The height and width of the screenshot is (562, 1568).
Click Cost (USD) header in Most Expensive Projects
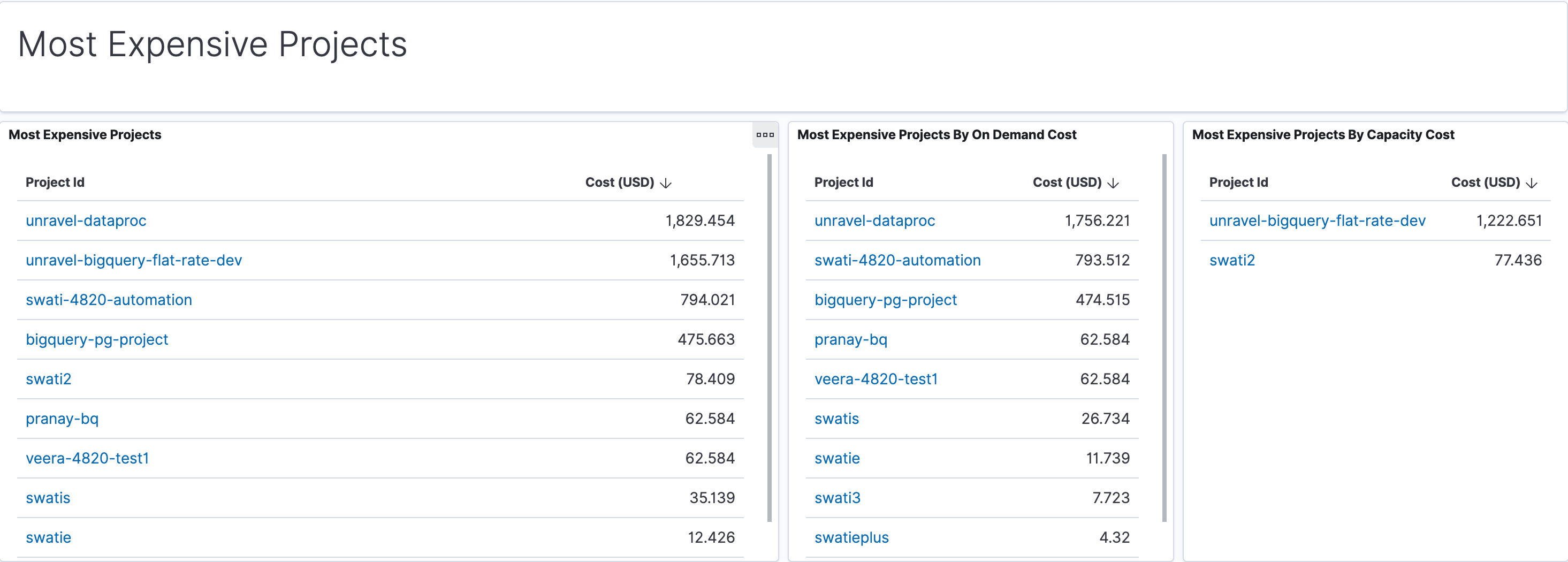620,182
